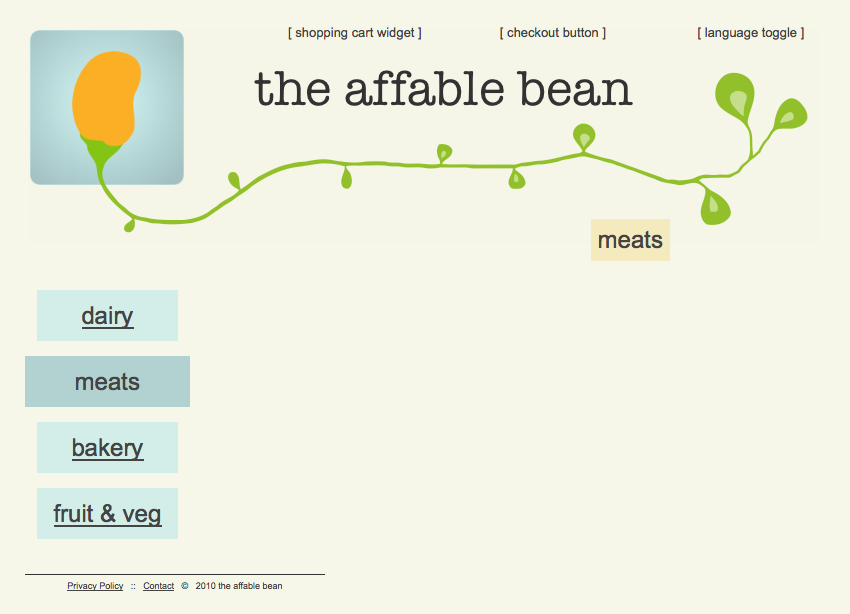Image resolution: width=850 pixels, height=614 pixels.
Task: Open the dairy category
Action: (107, 316)
